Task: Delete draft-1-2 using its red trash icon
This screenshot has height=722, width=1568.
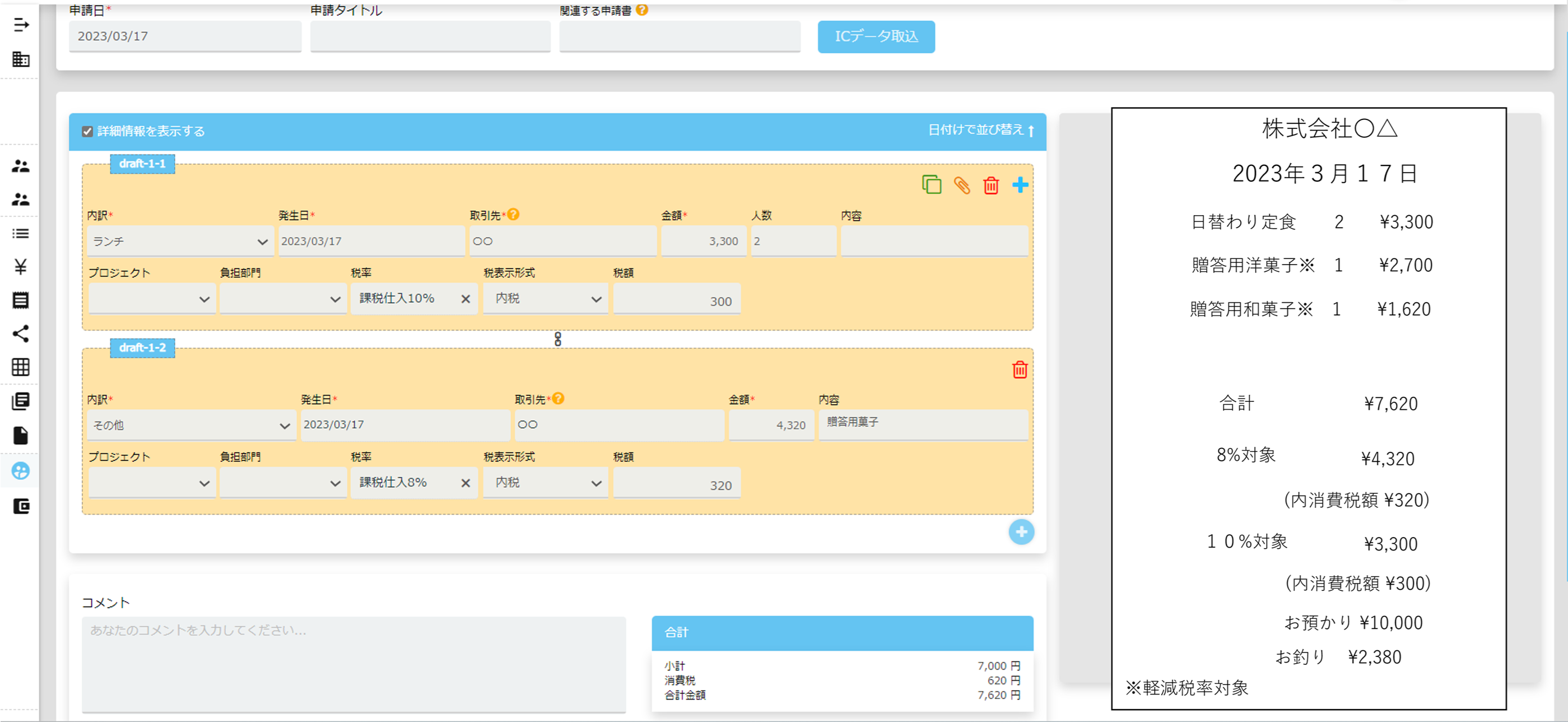Action: [1020, 370]
